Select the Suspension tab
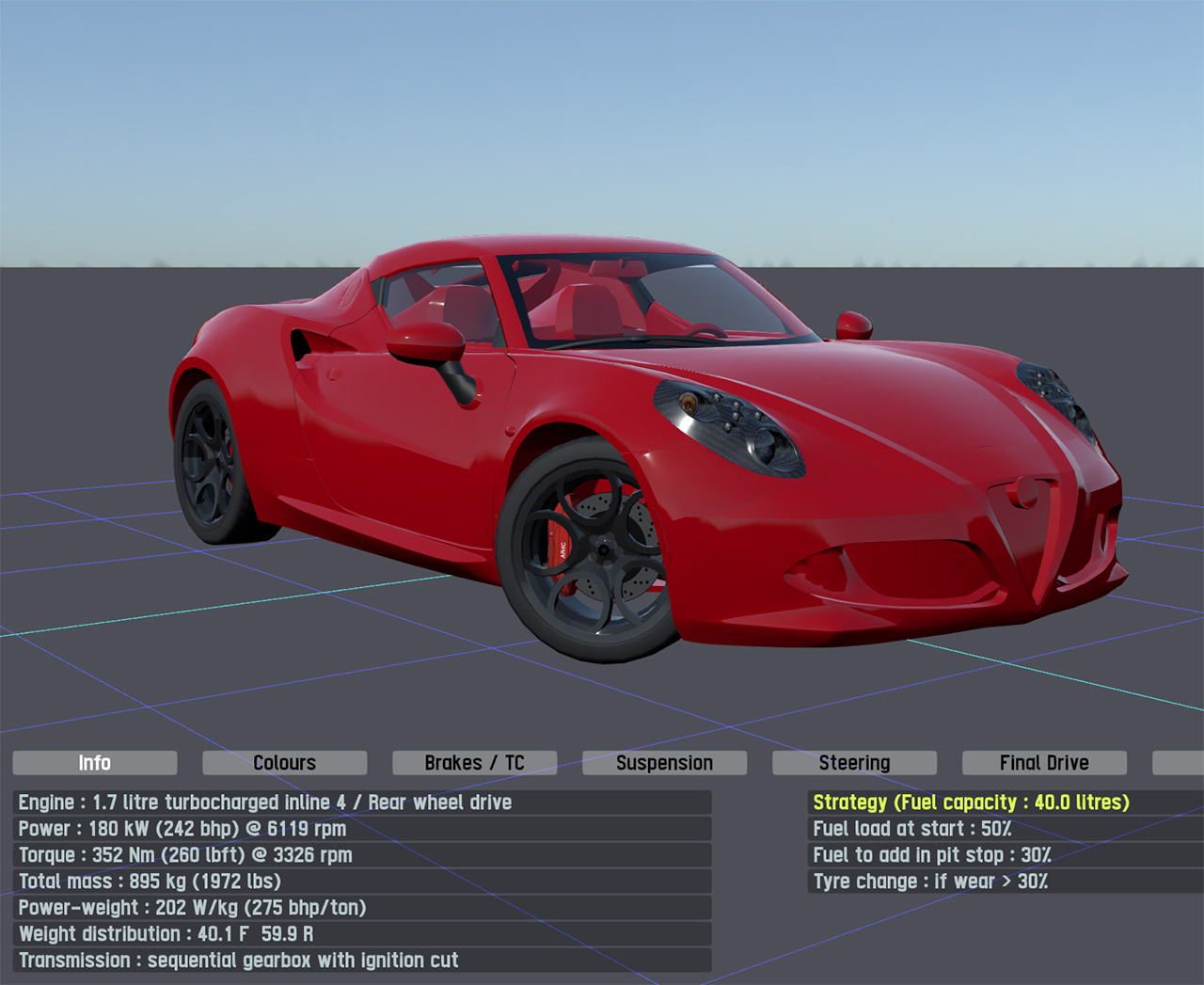 (665, 763)
